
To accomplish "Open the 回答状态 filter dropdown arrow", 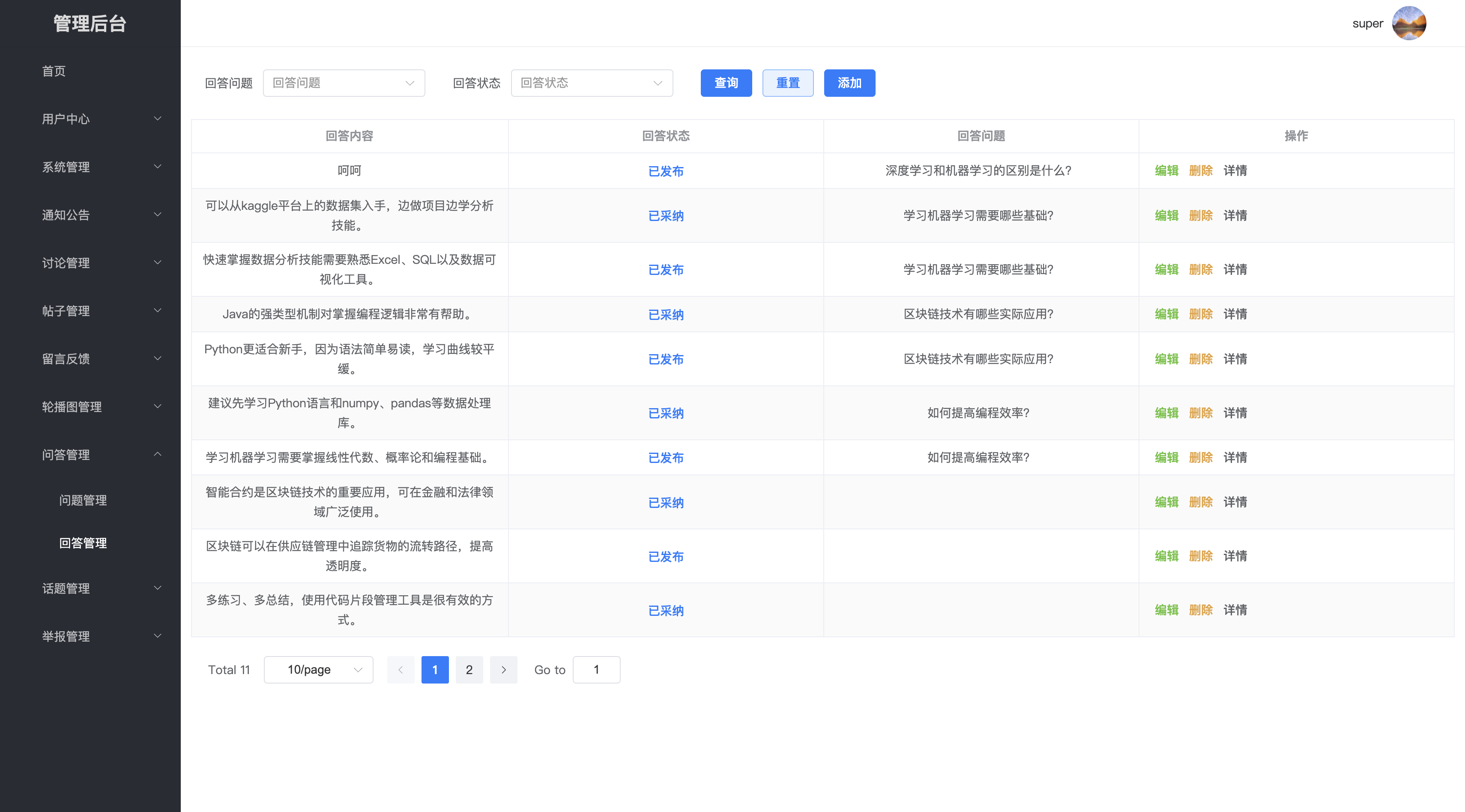I will (658, 83).
